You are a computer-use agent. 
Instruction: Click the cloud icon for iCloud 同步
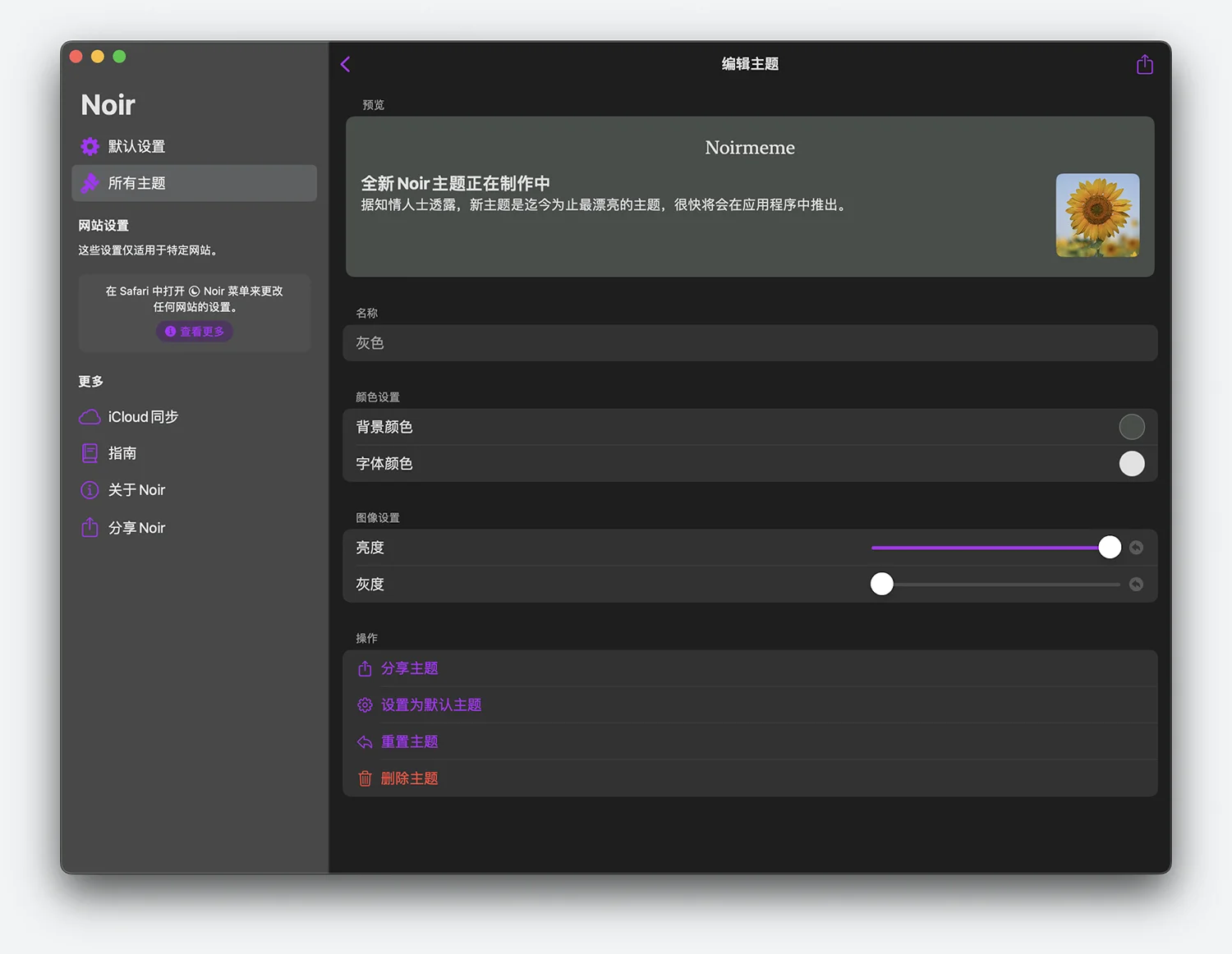(90, 417)
